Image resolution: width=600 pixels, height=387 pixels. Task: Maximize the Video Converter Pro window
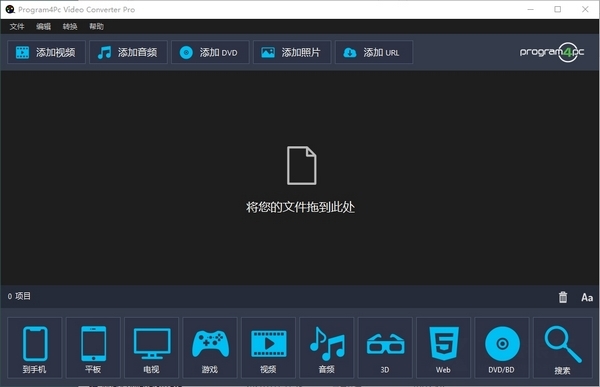(558, 9)
